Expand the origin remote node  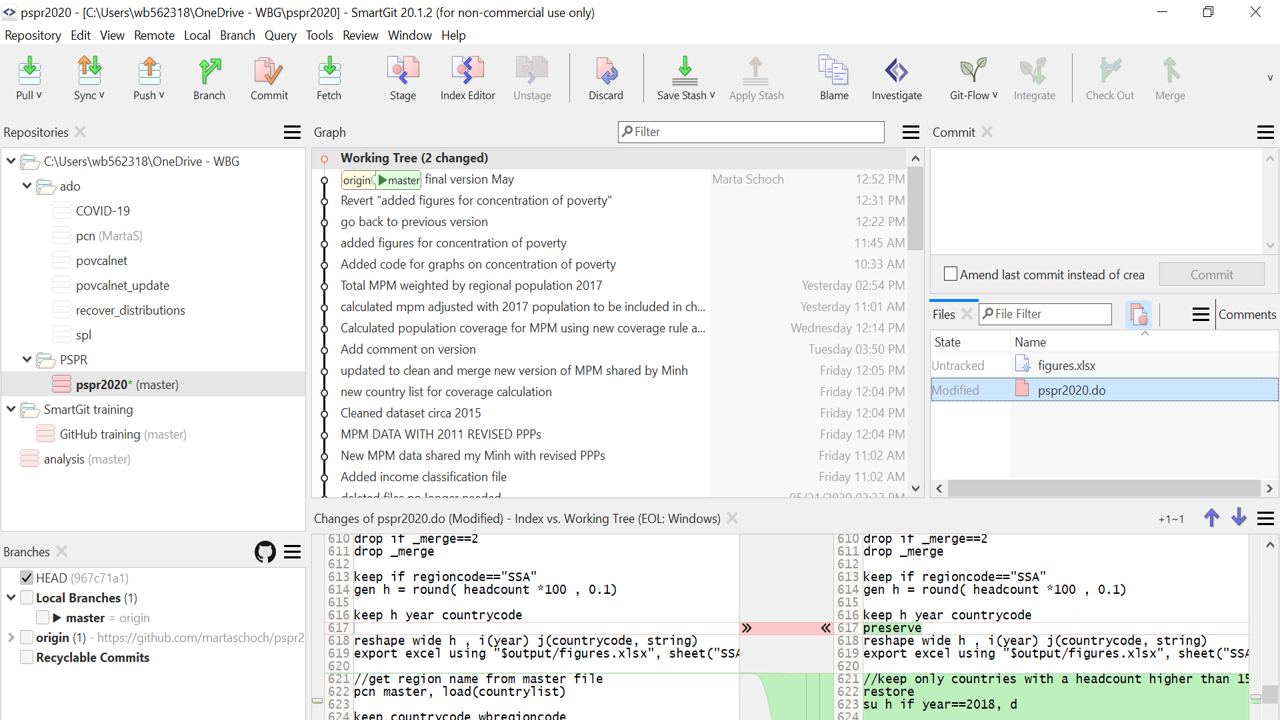tap(11, 638)
